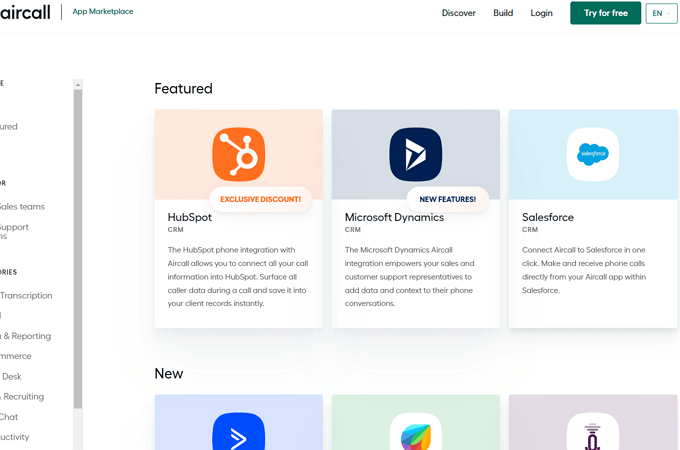Click the New section heading
Image resolution: width=680 pixels, height=450 pixels.
click(x=169, y=374)
